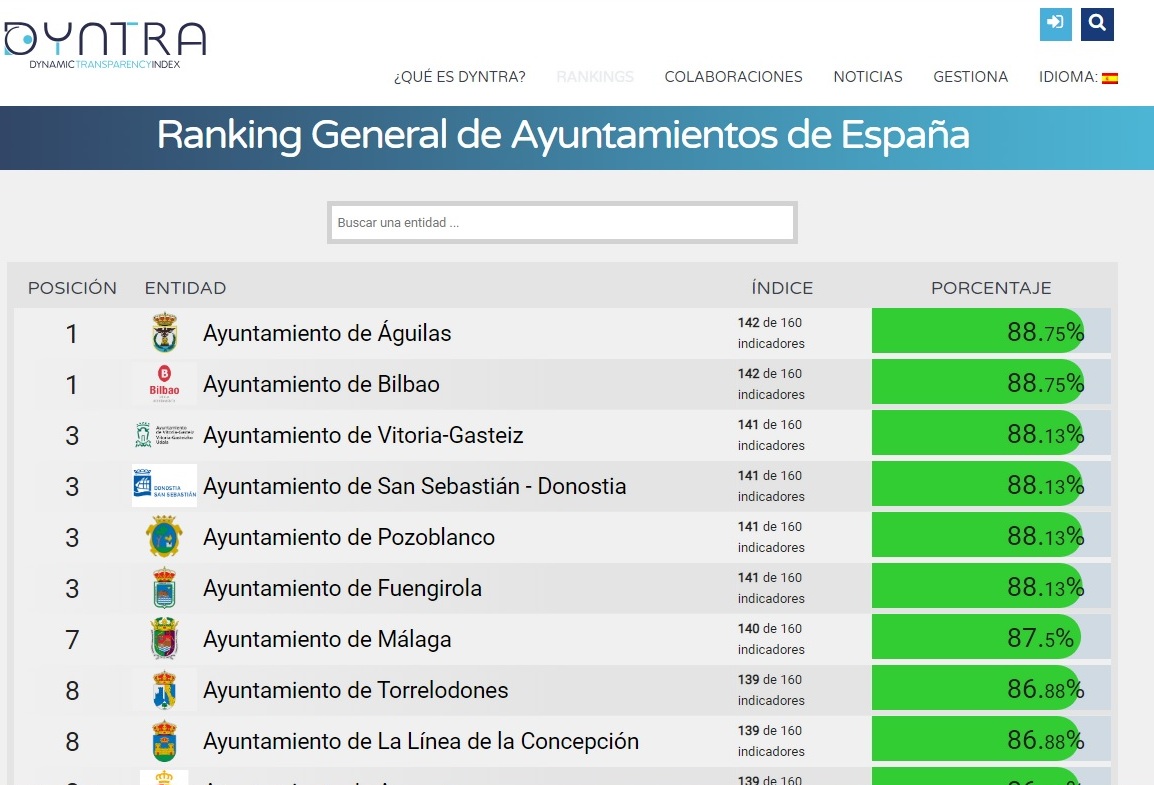This screenshot has width=1154, height=785.
Task: Open the GESTIONA dropdown menu
Action: point(970,76)
